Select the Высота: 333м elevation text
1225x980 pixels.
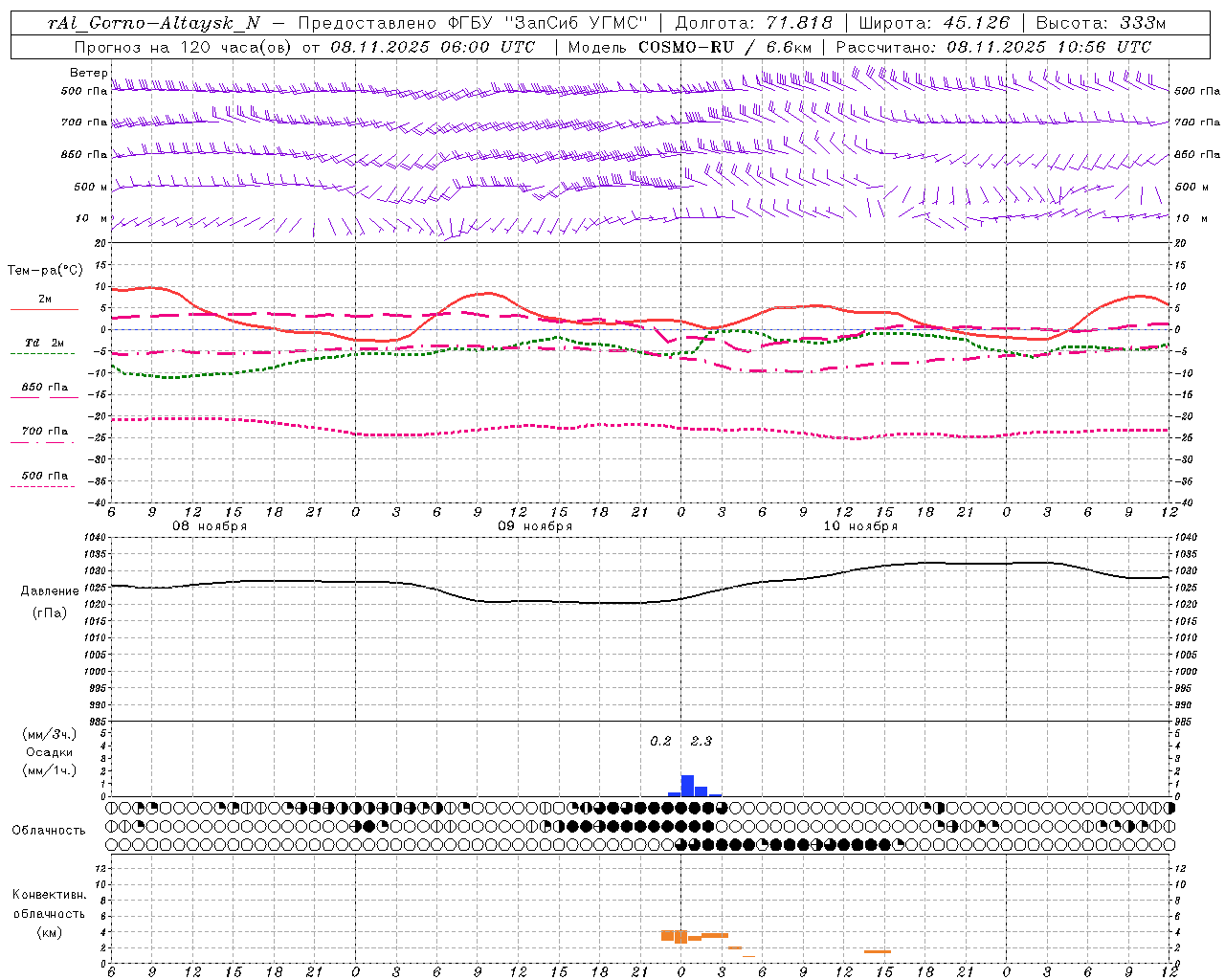(x=1102, y=23)
